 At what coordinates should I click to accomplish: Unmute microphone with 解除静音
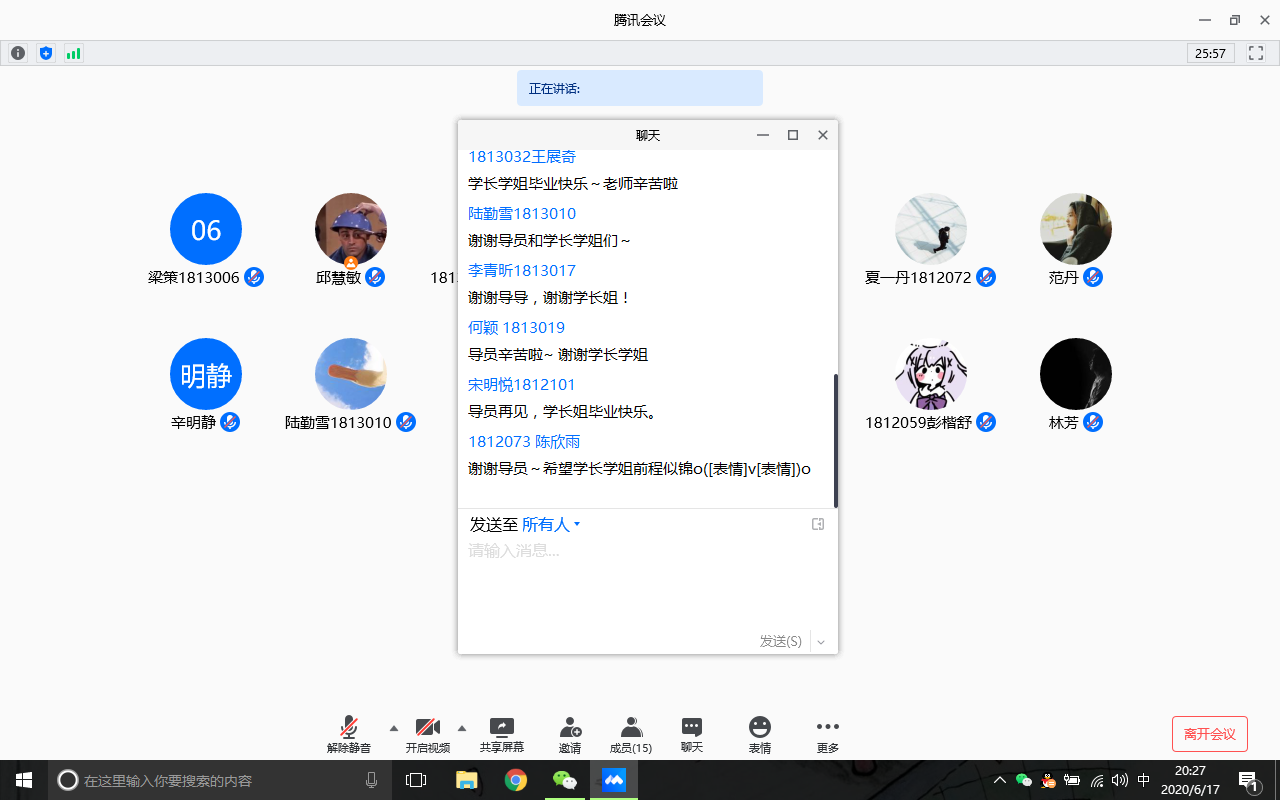tap(349, 735)
